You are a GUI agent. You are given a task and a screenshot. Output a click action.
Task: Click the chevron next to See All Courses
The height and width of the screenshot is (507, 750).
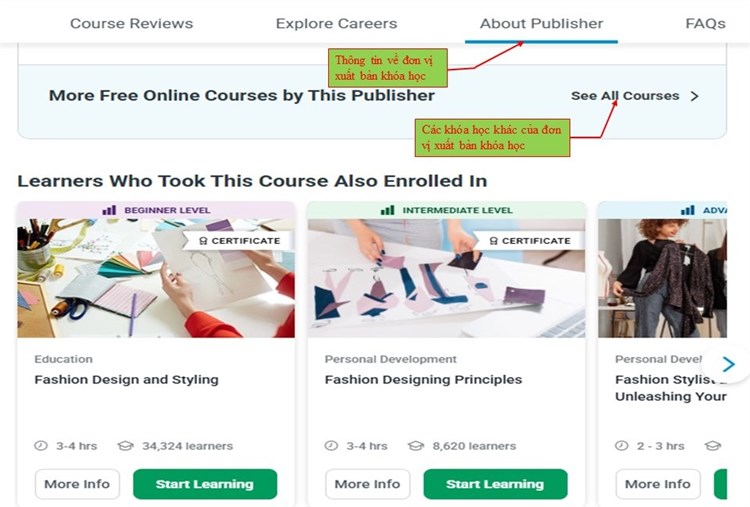(695, 96)
